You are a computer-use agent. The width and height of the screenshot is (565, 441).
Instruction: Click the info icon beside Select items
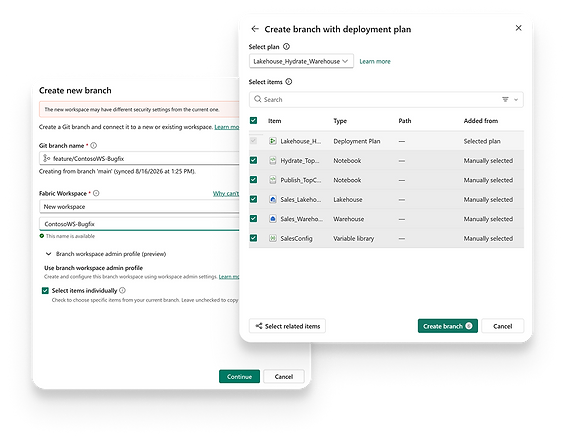tap(289, 82)
